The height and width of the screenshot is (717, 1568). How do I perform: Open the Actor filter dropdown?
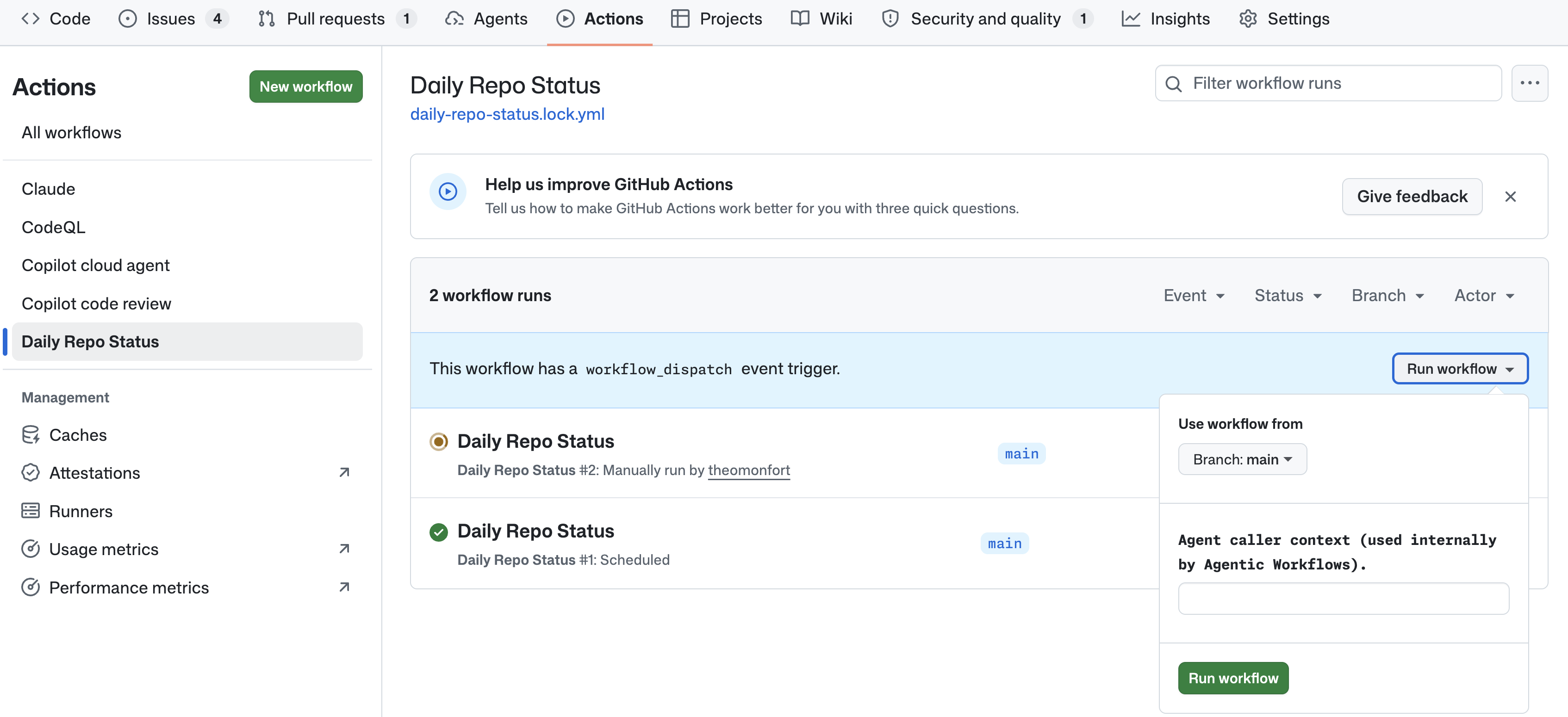[x=1484, y=296]
